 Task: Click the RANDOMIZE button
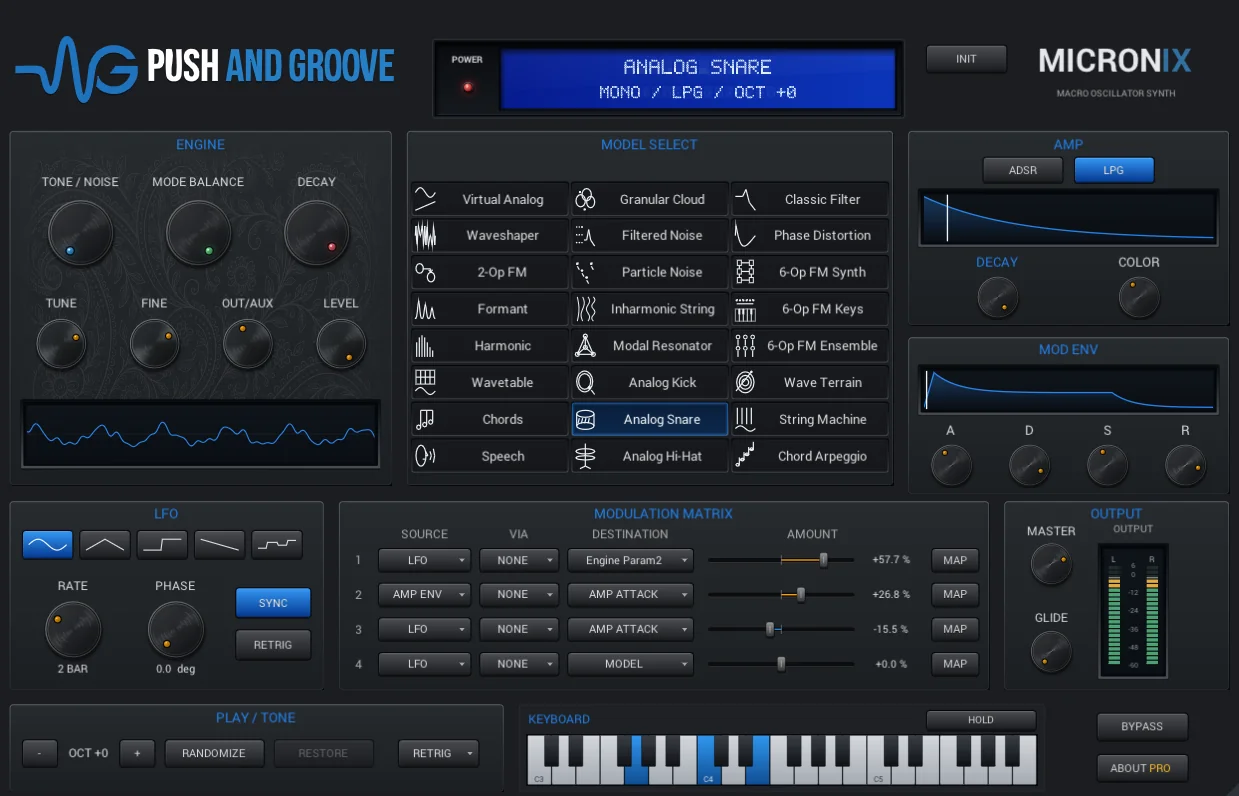coord(213,753)
